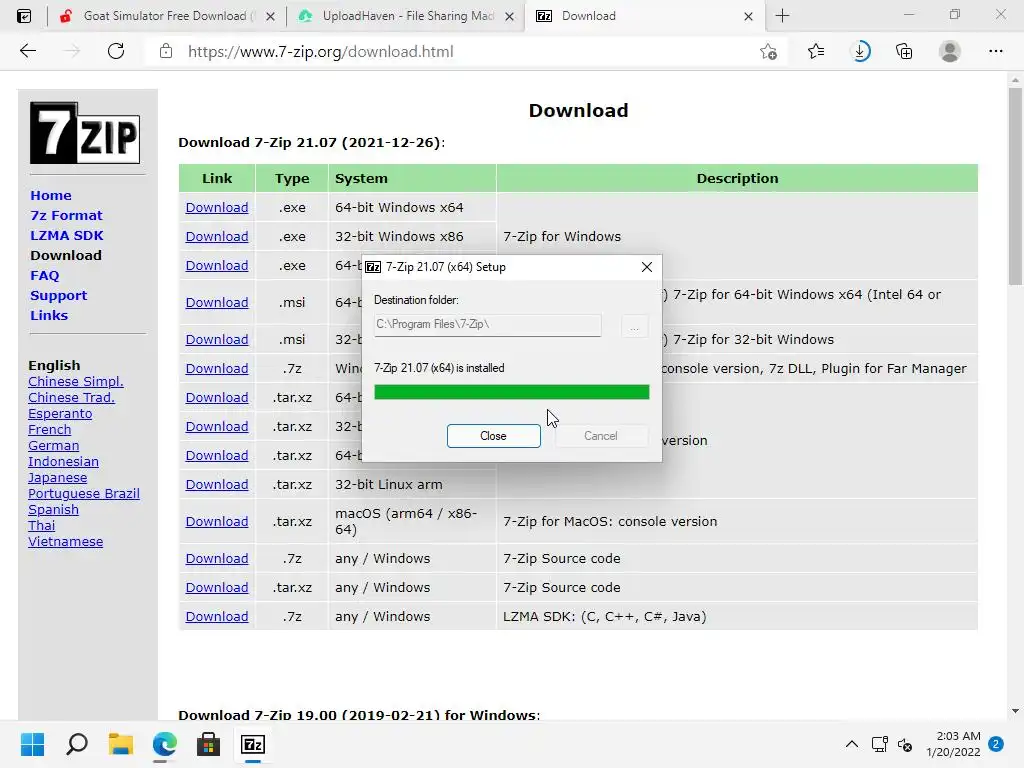Click Close in 7-Zip Setup dialog
The image size is (1024, 768).
click(x=493, y=436)
